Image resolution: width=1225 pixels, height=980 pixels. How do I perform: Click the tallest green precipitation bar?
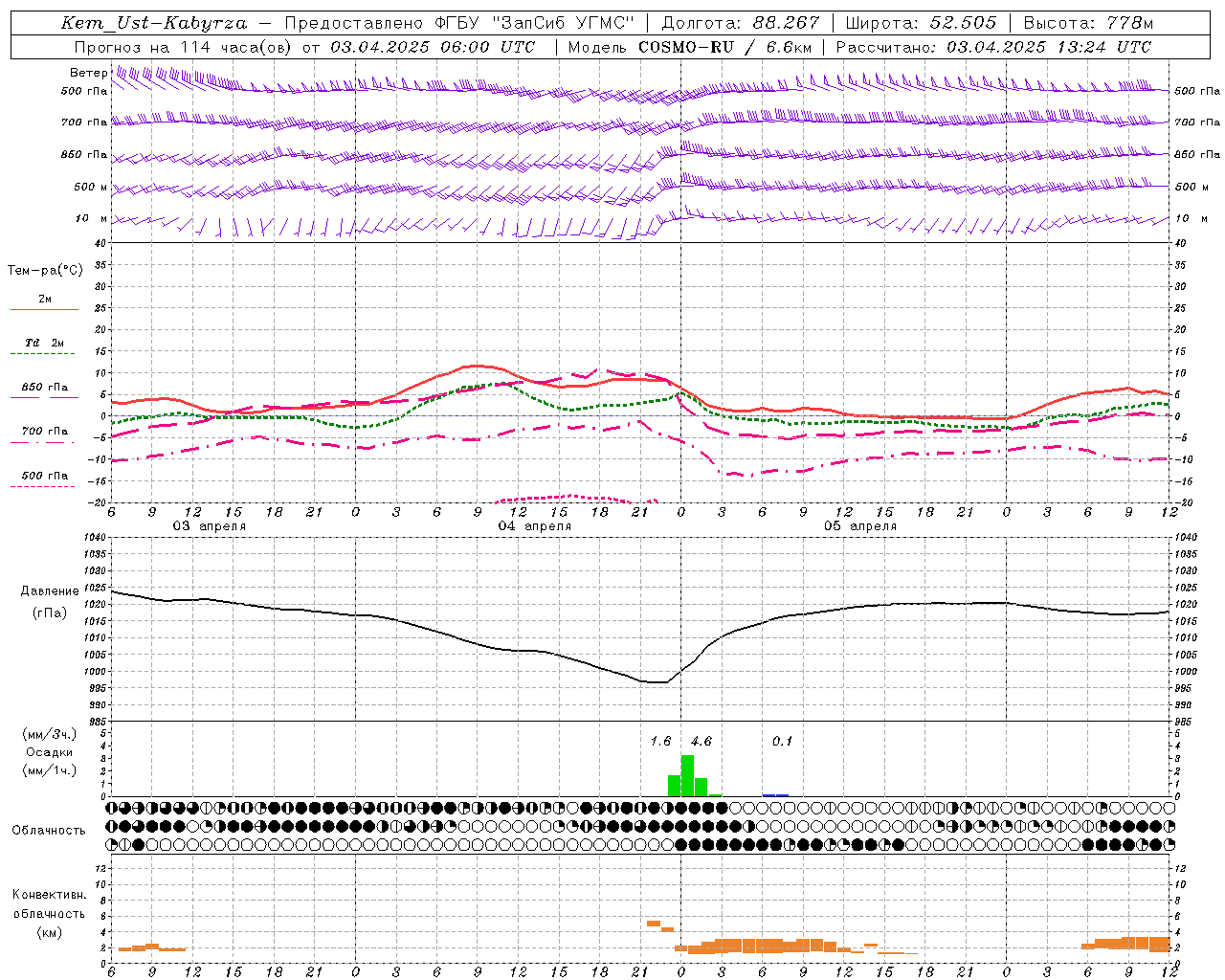[x=687, y=776]
